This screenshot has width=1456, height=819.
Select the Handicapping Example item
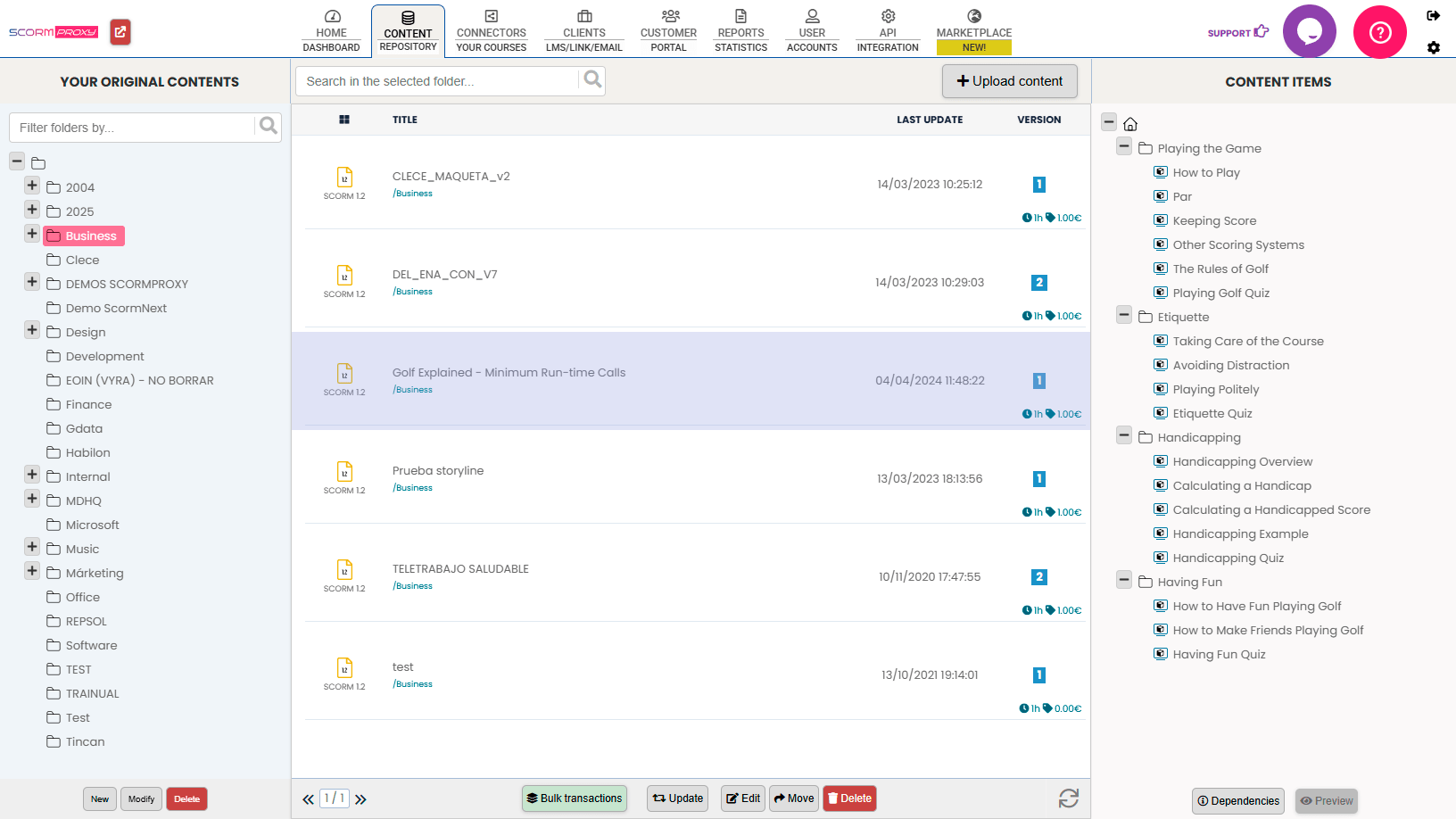coord(1240,534)
